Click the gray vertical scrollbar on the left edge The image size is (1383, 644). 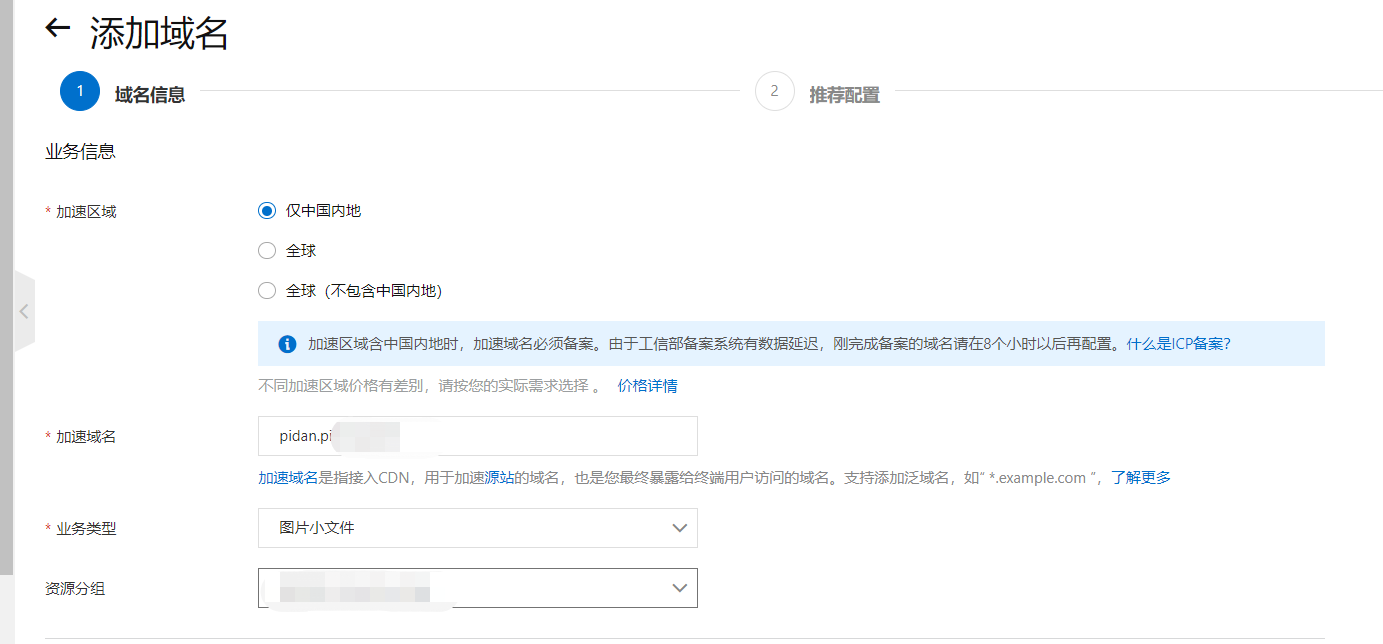pos(6,300)
